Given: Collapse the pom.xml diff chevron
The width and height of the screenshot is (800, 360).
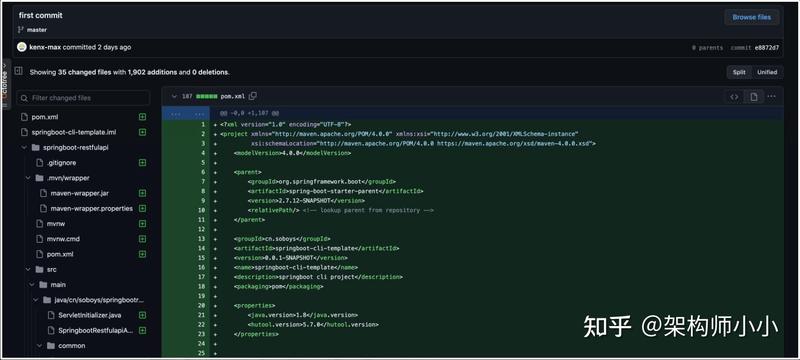Looking at the screenshot, I should click(174, 96).
